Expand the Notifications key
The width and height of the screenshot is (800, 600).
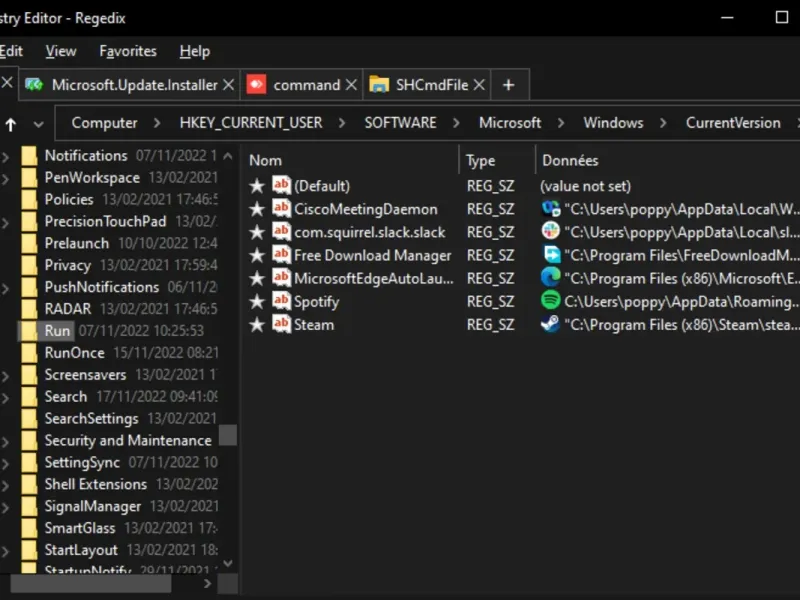point(6,157)
